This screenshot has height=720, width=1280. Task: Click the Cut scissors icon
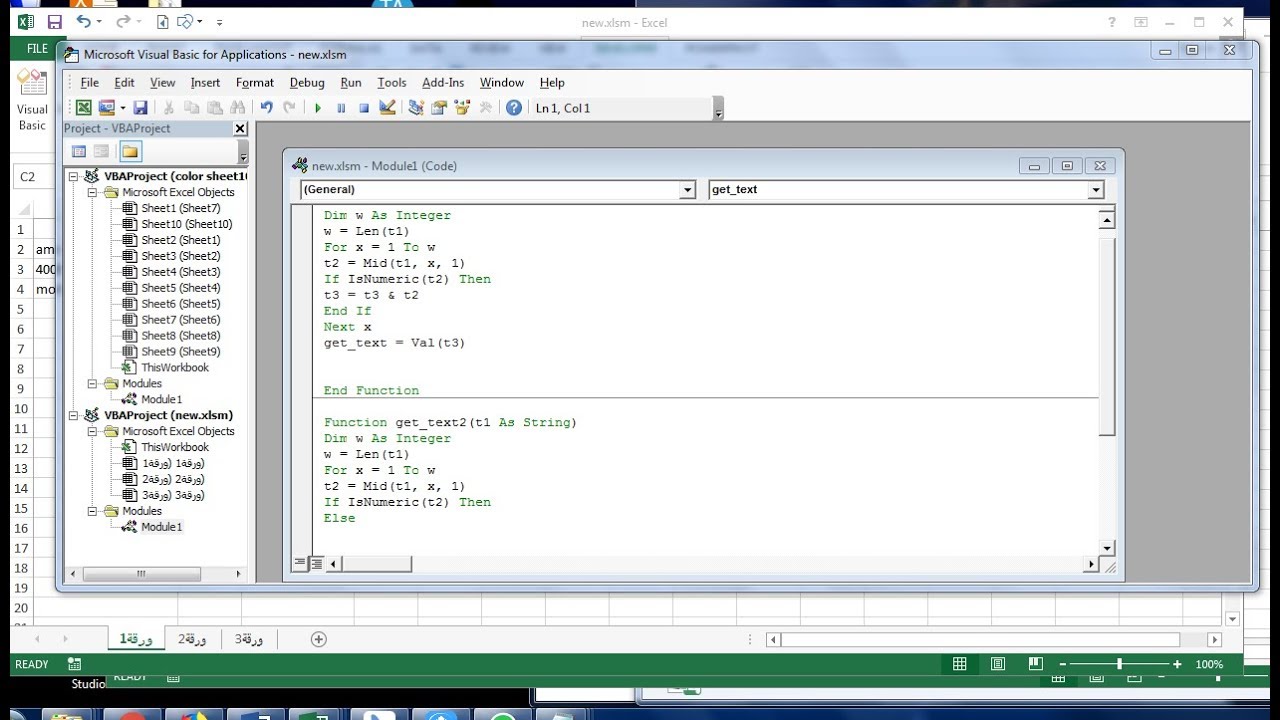tap(169, 108)
